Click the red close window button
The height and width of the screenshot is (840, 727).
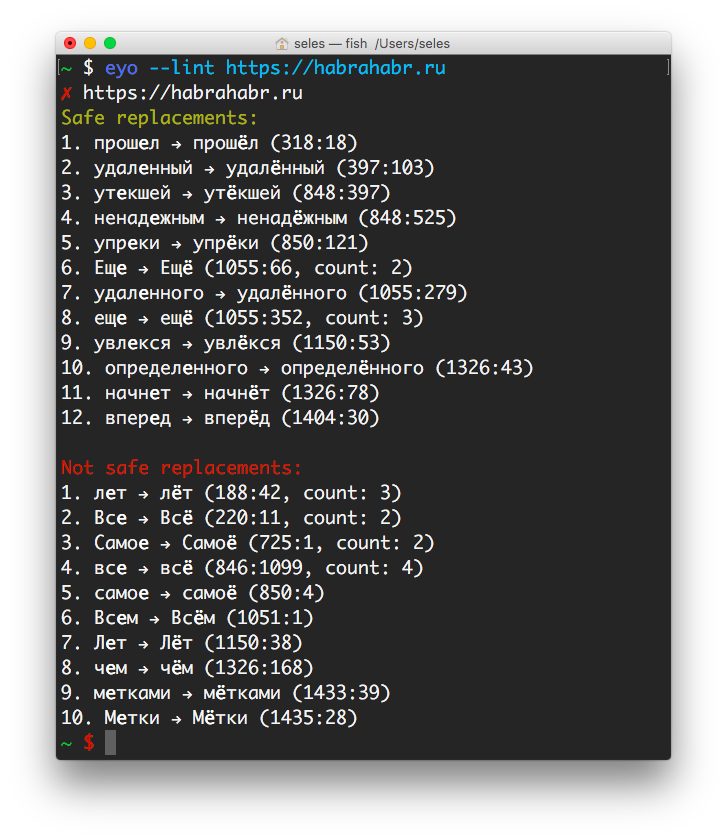tap(70, 43)
